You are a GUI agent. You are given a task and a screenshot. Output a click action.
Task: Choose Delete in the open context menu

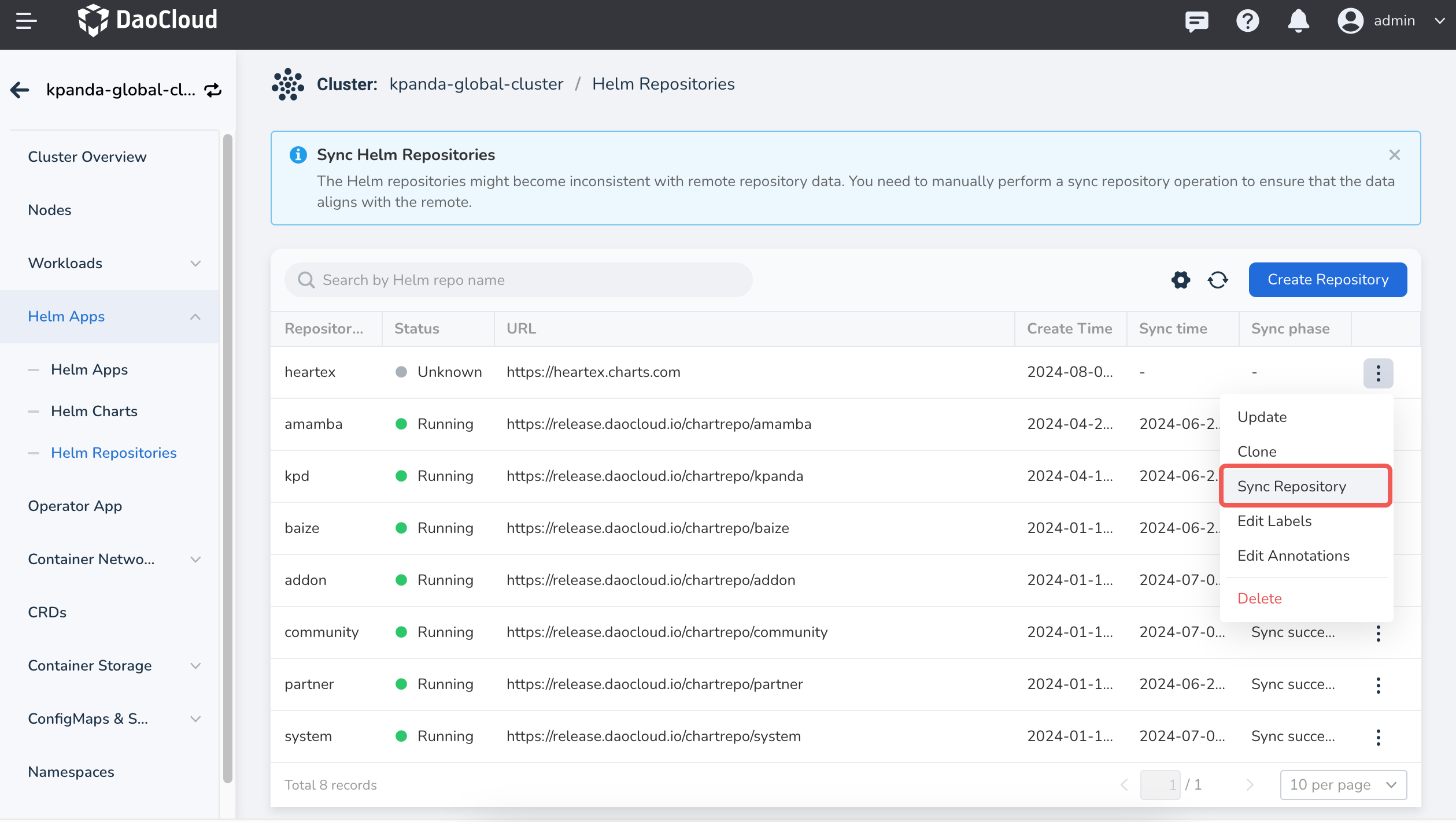click(x=1259, y=598)
